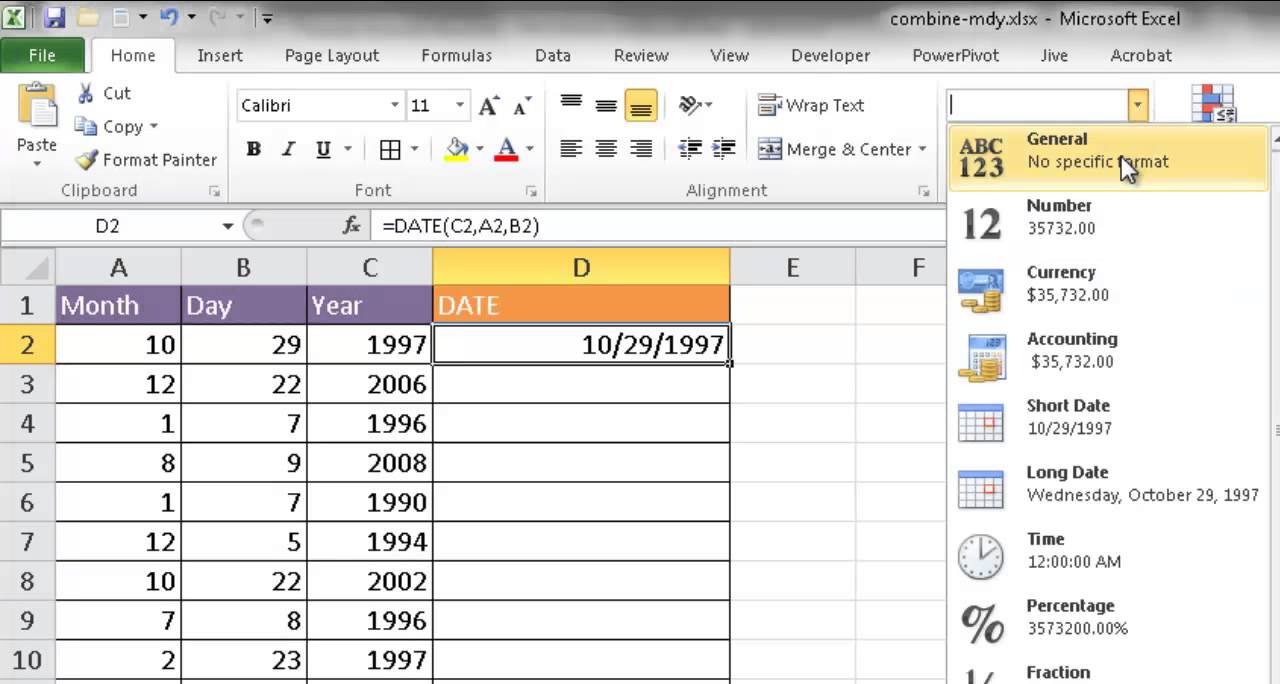The width and height of the screenshot is (1280, 684).
Task: Click the Name Box showing D2
Action: click(x=108, y=226)
